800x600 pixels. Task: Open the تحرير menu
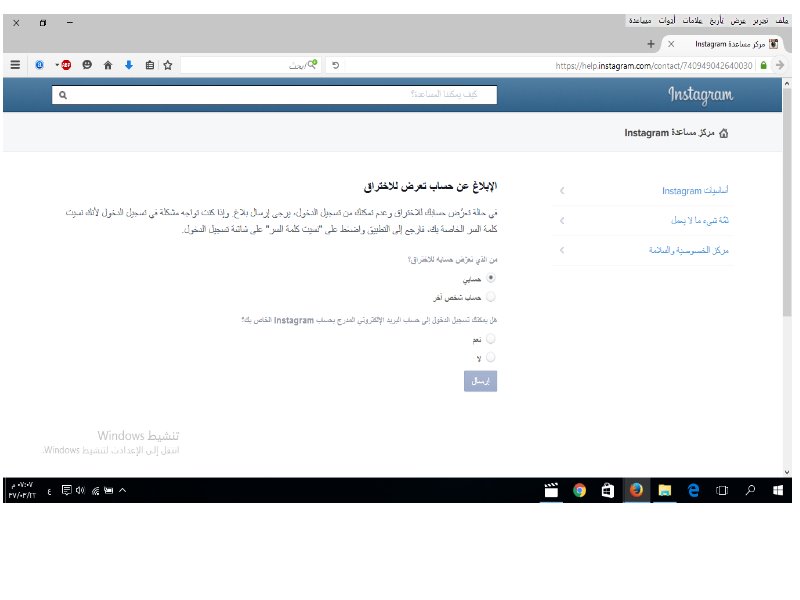tap(760, 20)
